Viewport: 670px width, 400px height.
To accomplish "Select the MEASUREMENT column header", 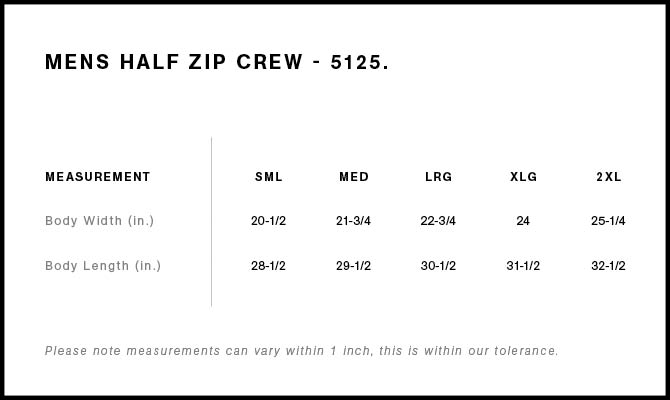I will coord(98,177).
